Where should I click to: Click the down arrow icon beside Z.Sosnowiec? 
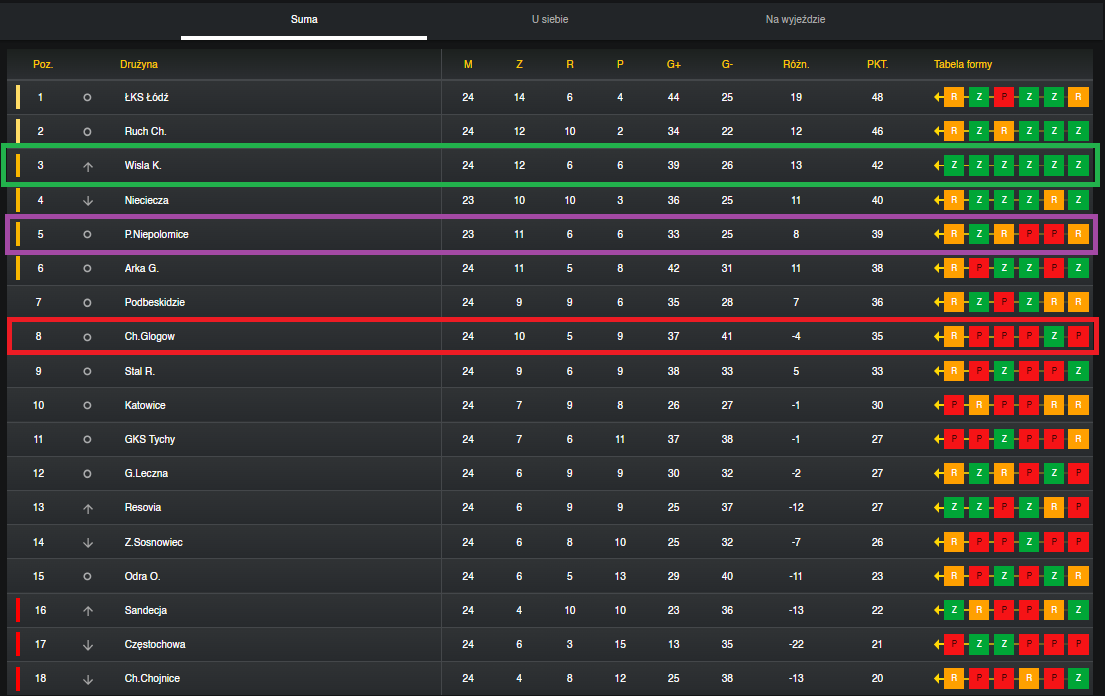pyautogui.click(x=88, y=542)
